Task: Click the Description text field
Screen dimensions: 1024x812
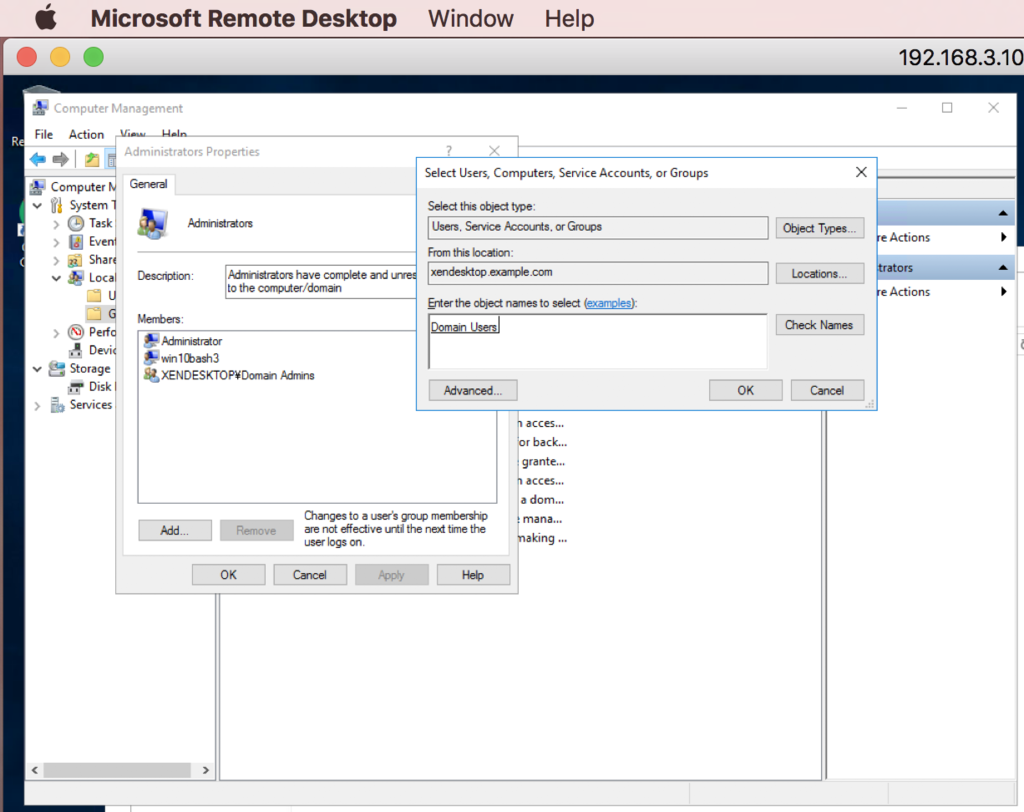Action: coord(321,282)
